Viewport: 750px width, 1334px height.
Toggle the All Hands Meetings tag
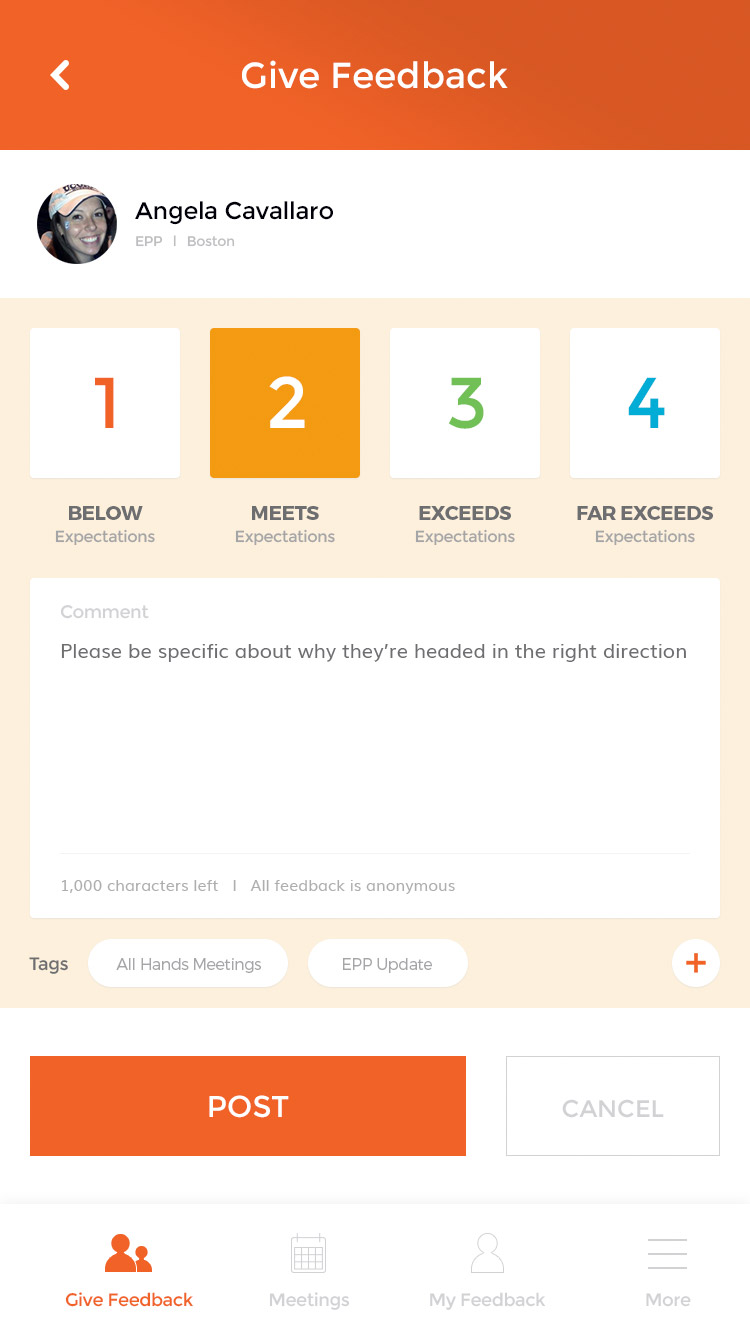click(188, 964)
